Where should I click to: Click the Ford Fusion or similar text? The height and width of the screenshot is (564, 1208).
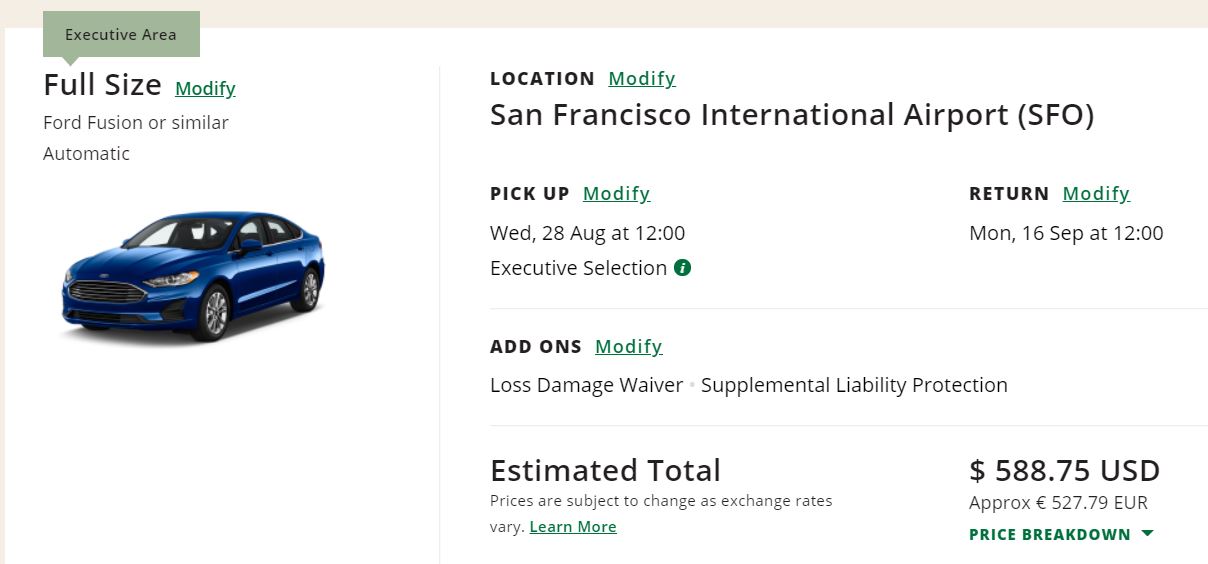point(136,123)
